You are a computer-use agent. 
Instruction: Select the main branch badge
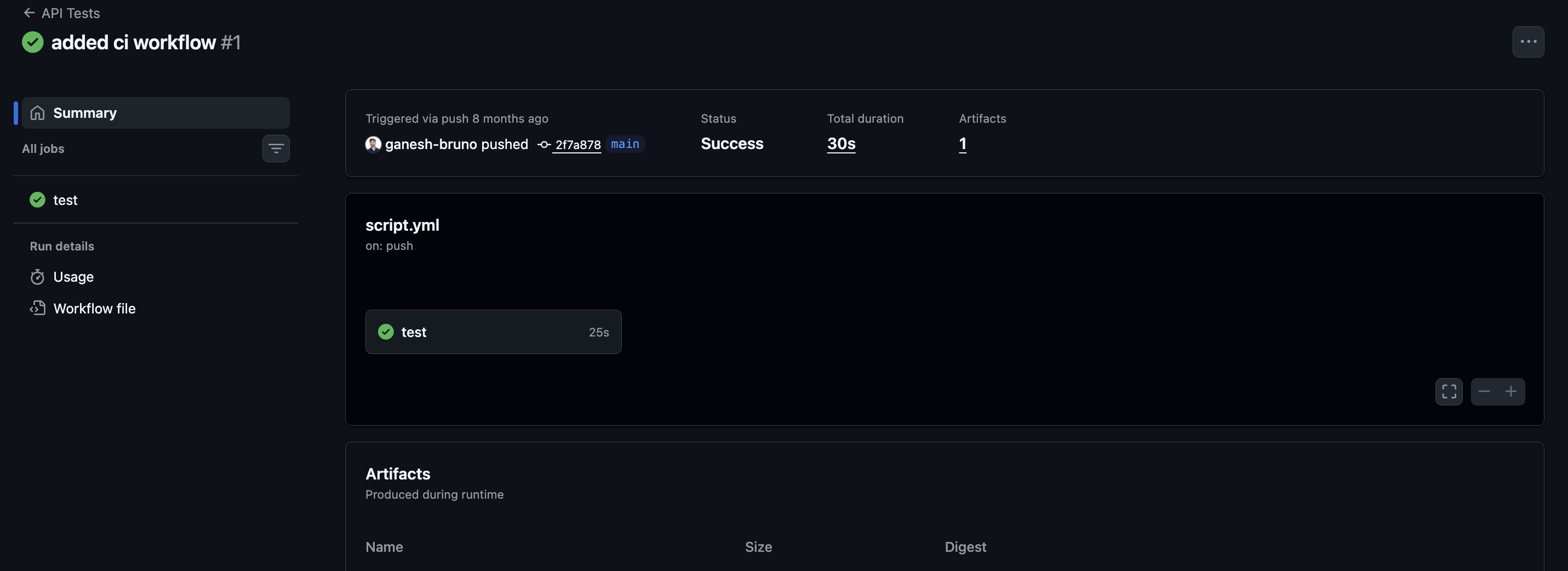coord(625,144)
